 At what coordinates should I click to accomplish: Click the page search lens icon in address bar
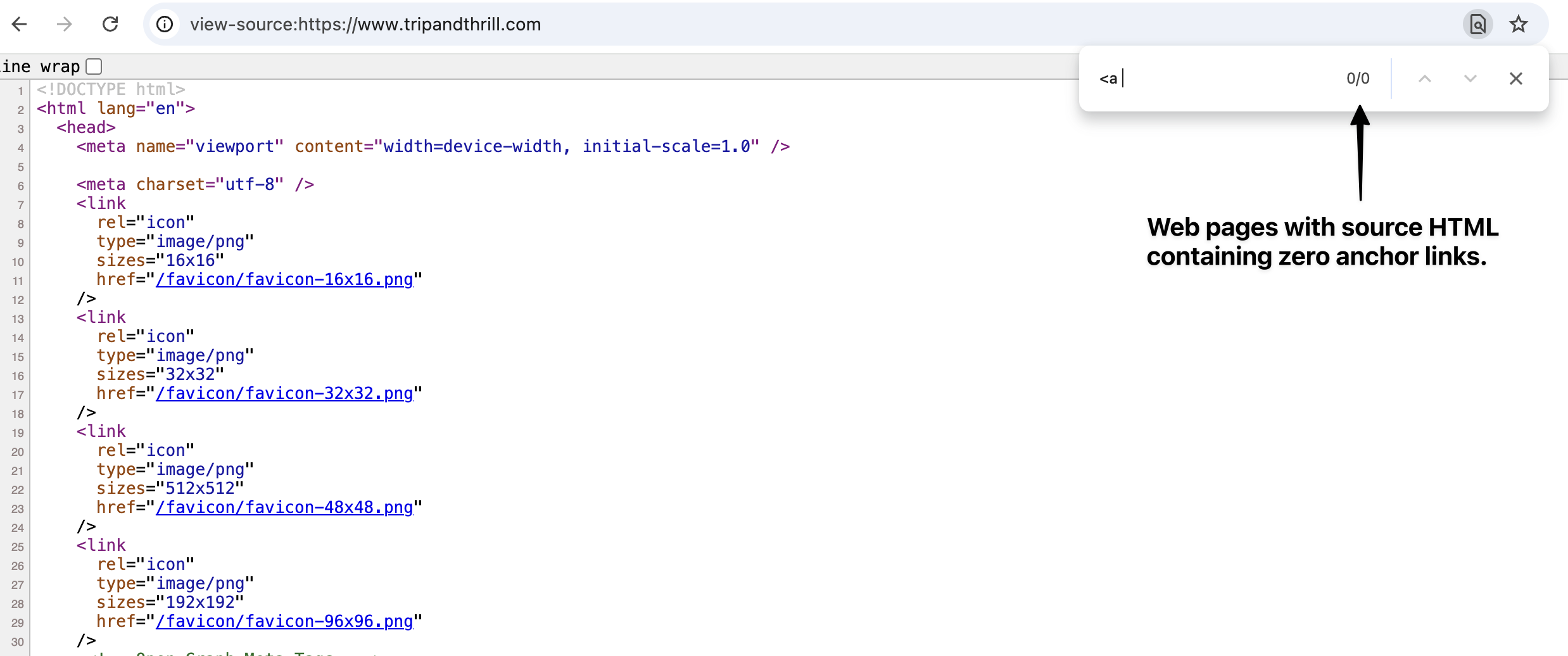(x=1477, y=25)
